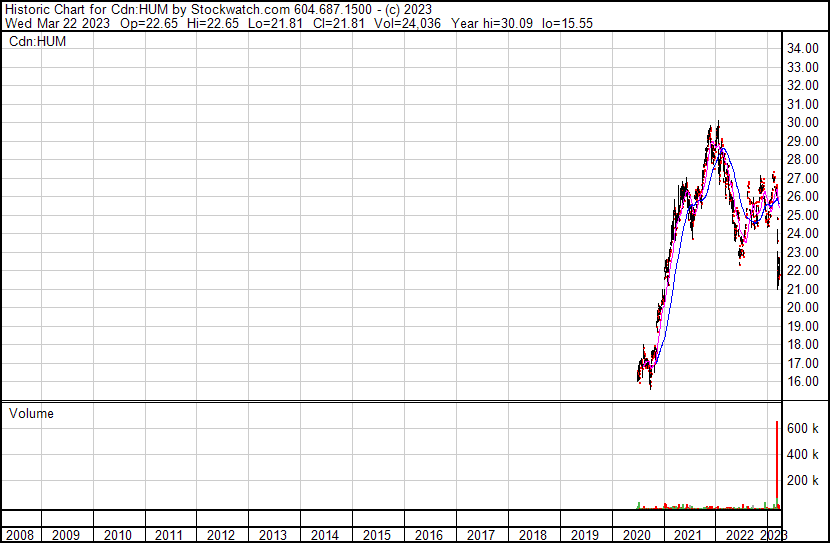Select the 400 k volume axis label
The width and height of the screenshot is (830, 543).
[x=804, y=455]
